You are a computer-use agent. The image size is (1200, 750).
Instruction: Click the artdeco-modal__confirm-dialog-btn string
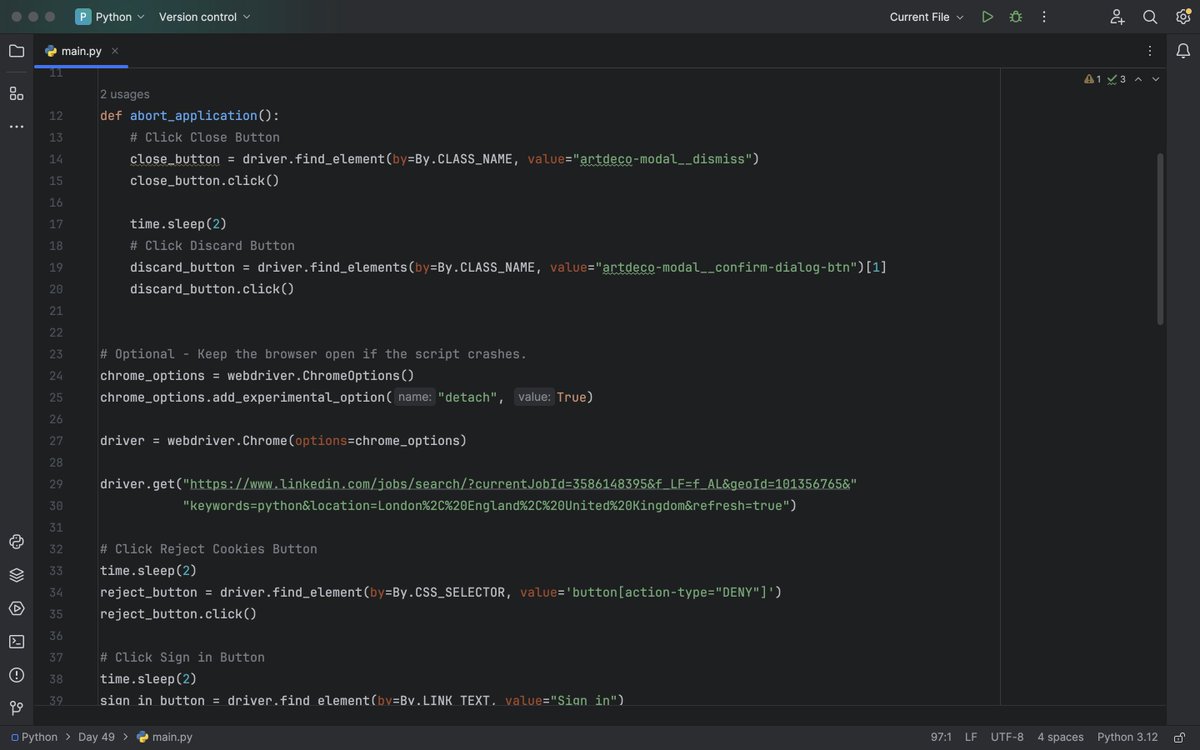coord(730,267)
